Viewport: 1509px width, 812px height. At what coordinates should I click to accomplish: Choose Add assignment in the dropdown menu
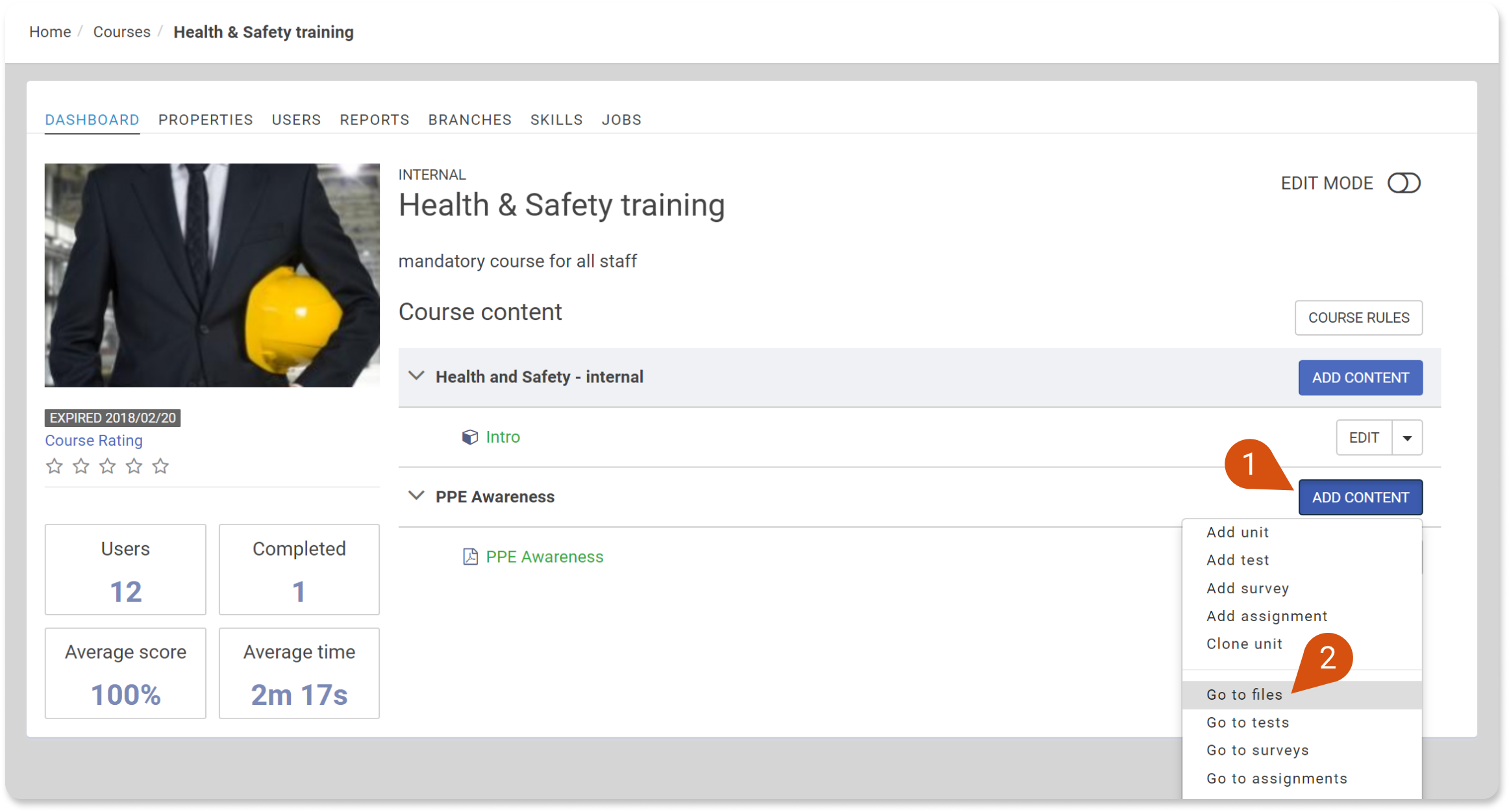tap(1302, 616)
